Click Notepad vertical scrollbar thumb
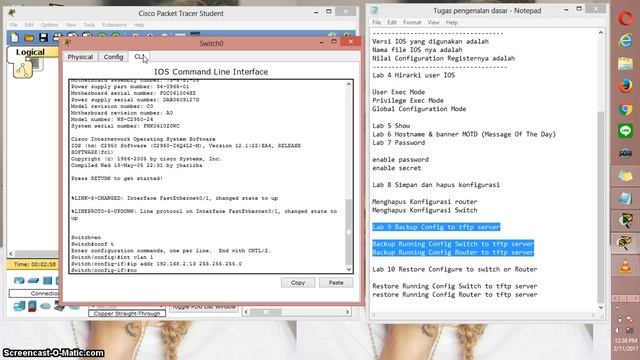 (600, 207)
